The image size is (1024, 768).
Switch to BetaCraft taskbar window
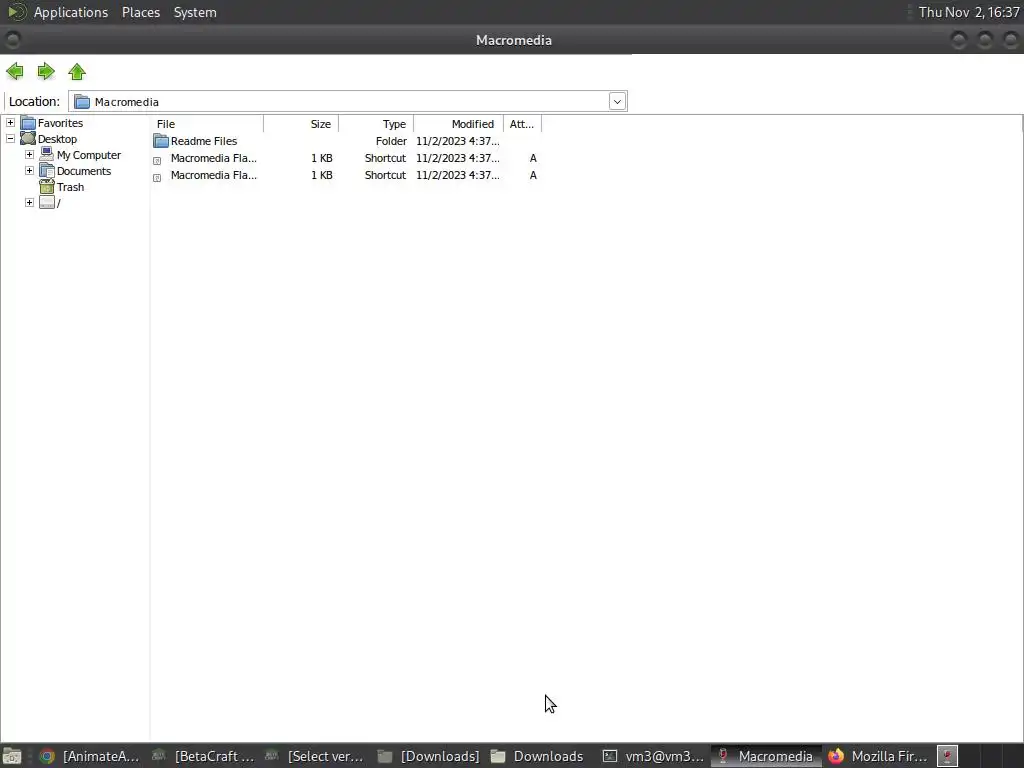point(204,756)
